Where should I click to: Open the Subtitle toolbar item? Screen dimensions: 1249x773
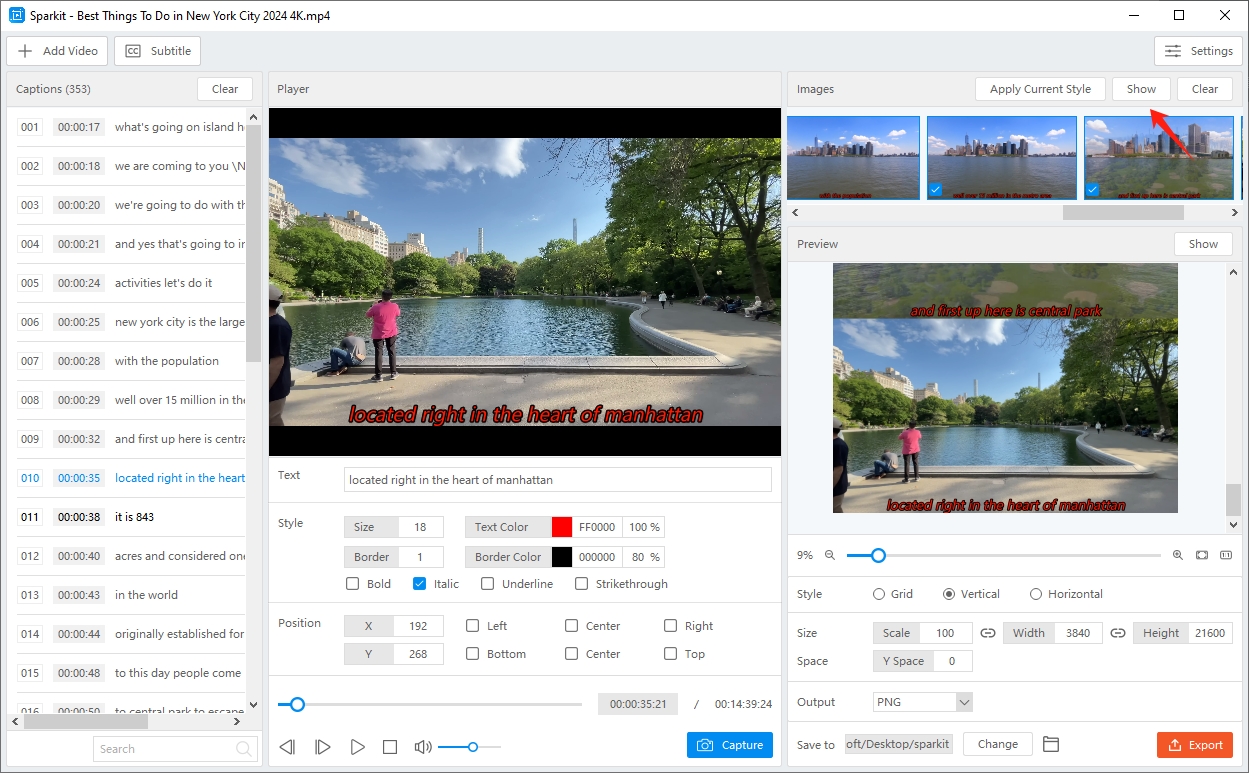tap(158, 51)
